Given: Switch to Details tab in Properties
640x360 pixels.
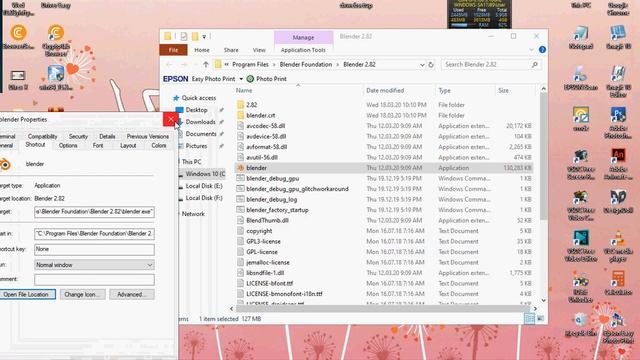Looking at the screenshot, I should 107,136.
